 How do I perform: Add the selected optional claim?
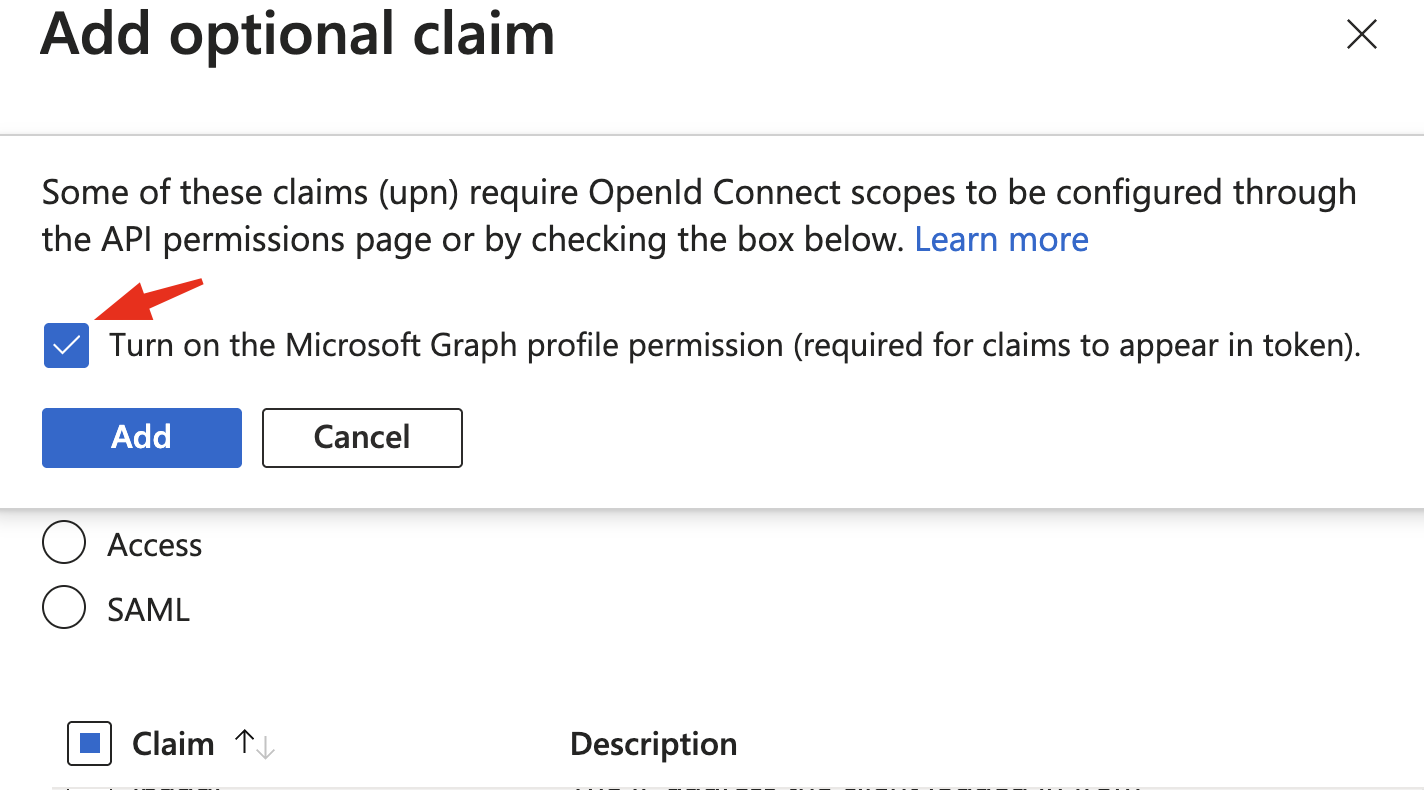141,437
